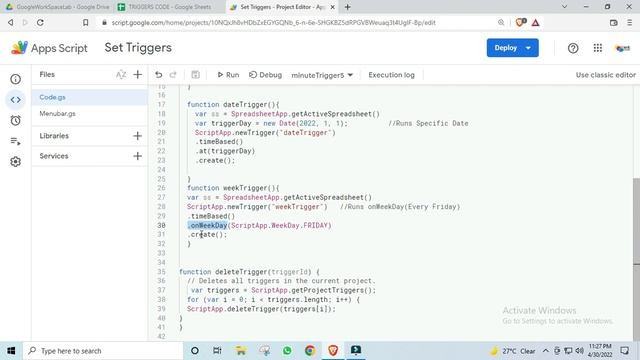The height and width of the screenshot is (360, 640).
Task: Add a library with the plus icon
Action: coord(138,136)
